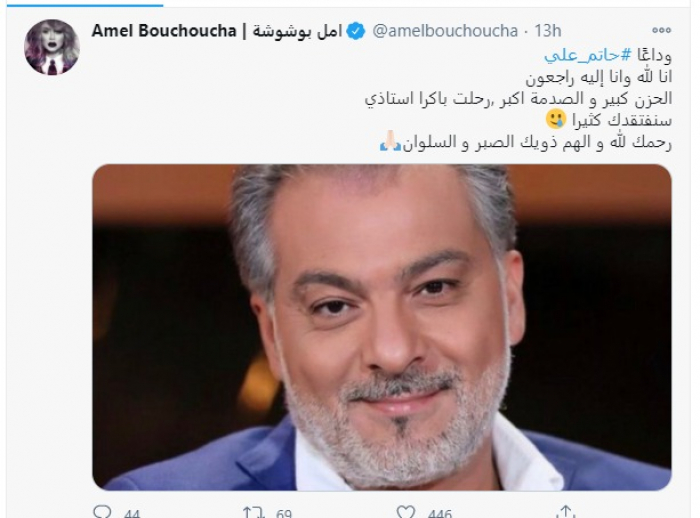Click the like count 446
Image resolution: width=700 pixels, height=518 pixels.
click(x=440, y=514)
